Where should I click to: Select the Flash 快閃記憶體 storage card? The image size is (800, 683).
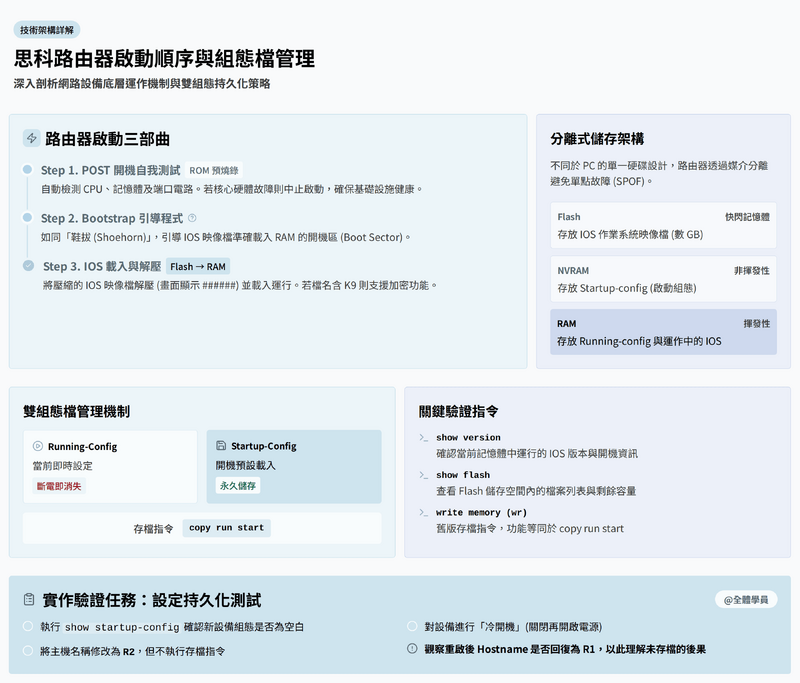click(x=663, y=225)
